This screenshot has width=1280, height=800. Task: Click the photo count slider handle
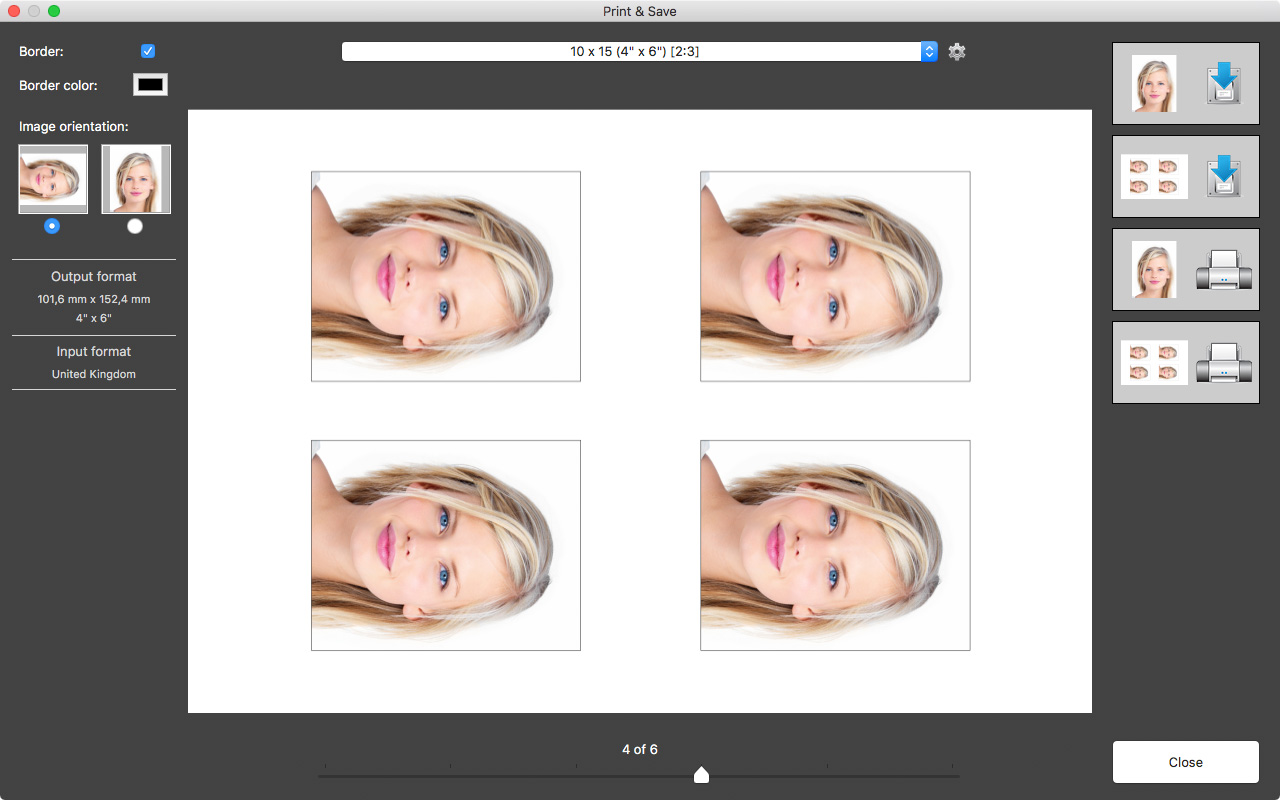point(701,775)
